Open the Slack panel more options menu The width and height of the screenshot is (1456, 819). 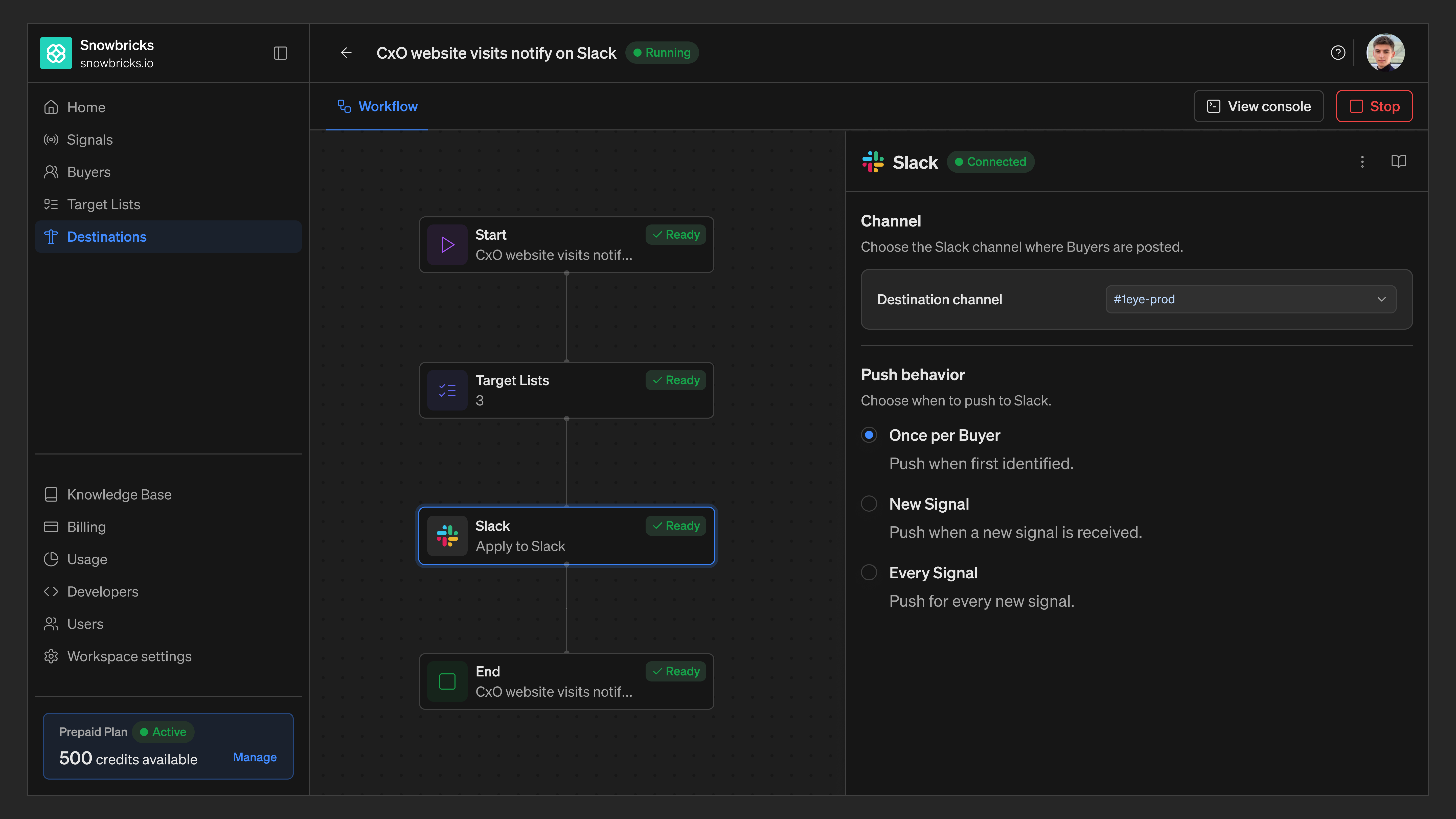(1362, 162)
